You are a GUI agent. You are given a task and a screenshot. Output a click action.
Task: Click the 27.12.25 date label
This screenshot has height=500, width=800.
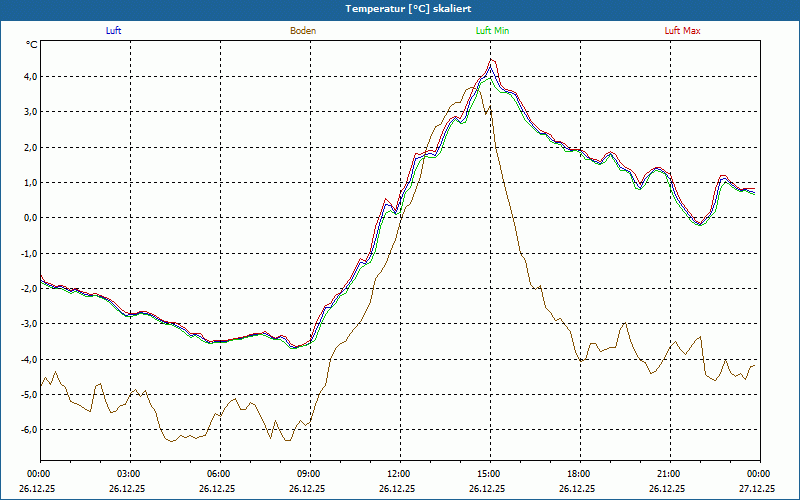pos(759,489)
